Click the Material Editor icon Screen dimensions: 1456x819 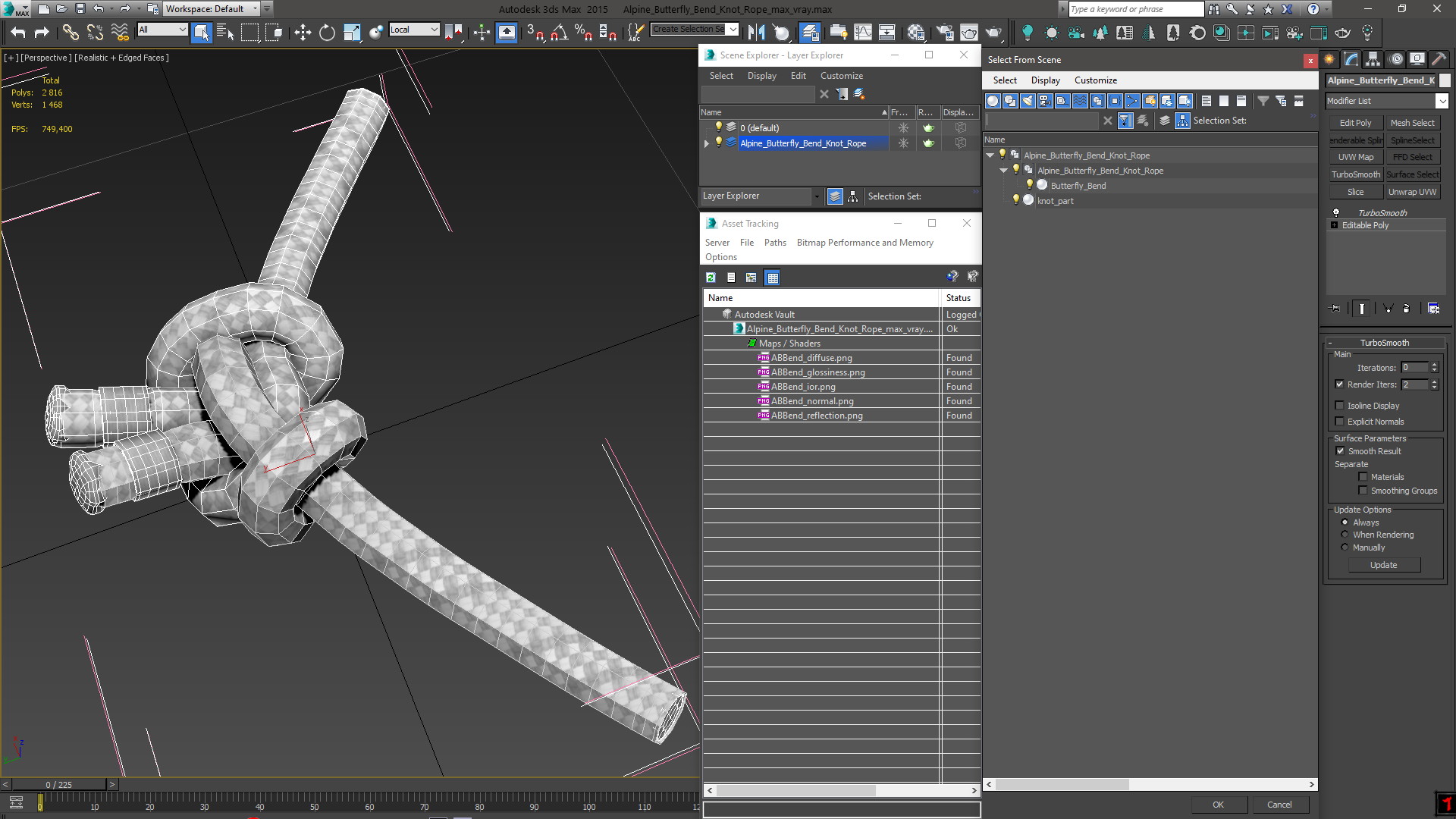point(916,32)
